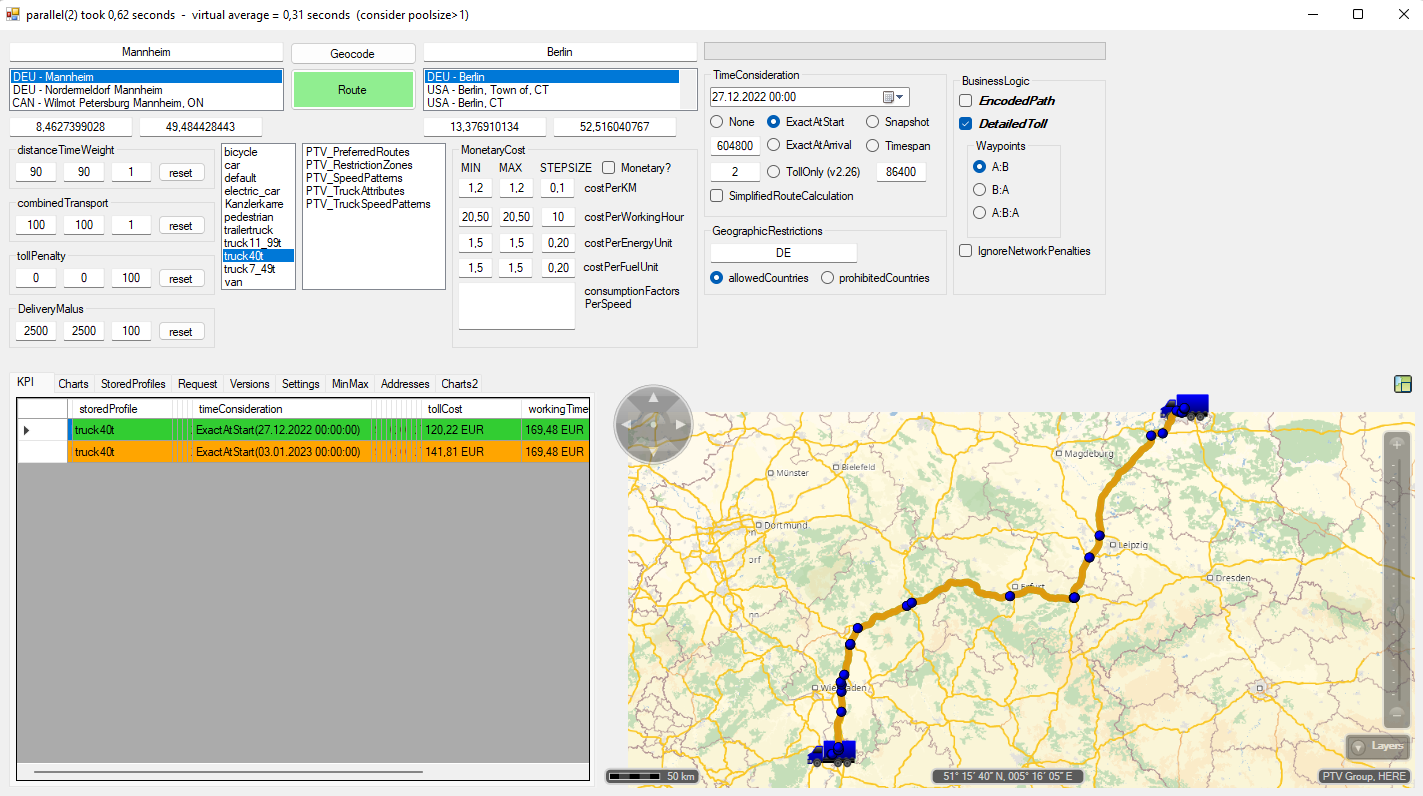Click the Geocode button

coord(352,54)
